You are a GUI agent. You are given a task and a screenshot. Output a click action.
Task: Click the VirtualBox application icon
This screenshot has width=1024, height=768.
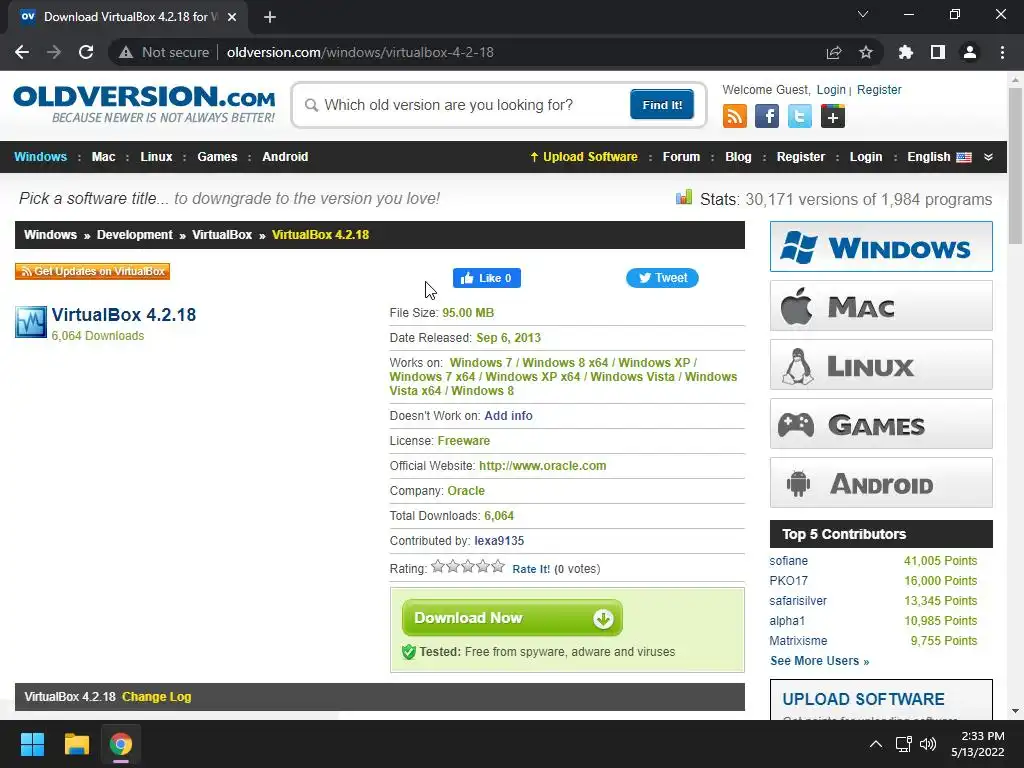tap(31, 322)
